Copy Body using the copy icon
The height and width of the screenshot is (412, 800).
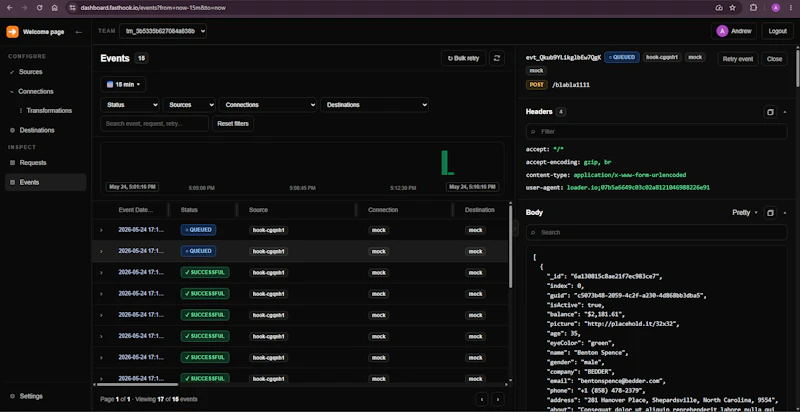pos(770,213)
